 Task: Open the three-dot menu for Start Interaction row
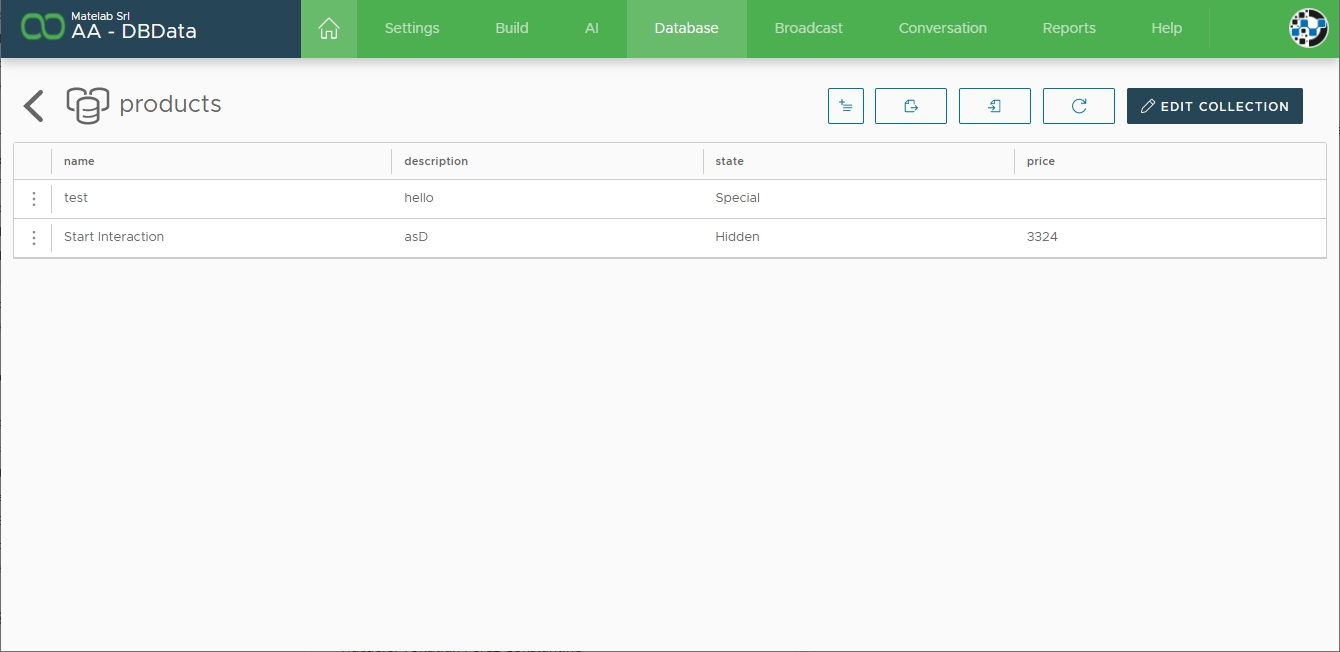[x=34, y=238]
